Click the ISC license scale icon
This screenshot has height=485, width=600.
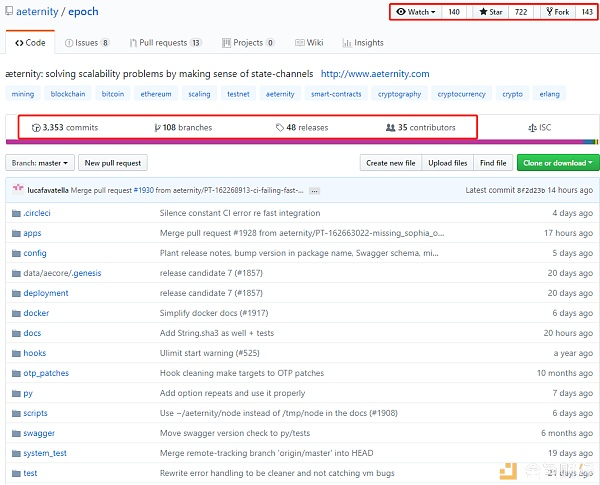point(532,127)
